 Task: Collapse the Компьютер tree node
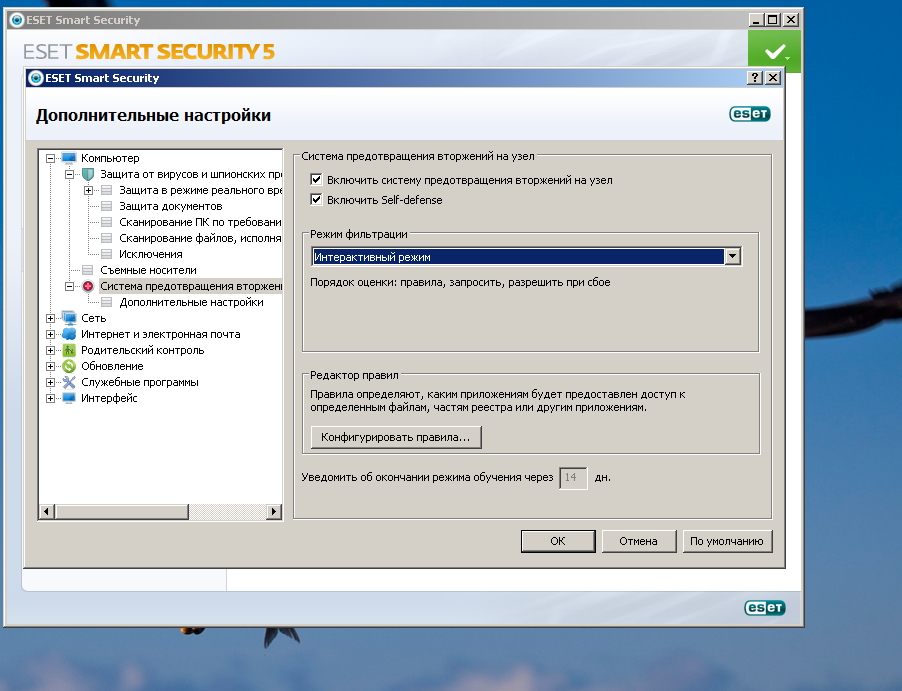[51, 158]
